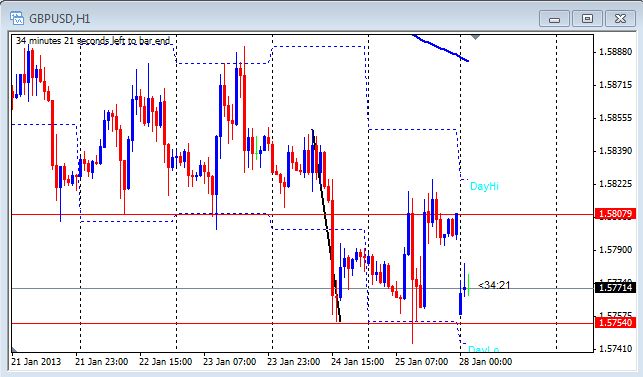
Task: Click the GBPUSD,H1 window title text
Action: coord(59,18)
